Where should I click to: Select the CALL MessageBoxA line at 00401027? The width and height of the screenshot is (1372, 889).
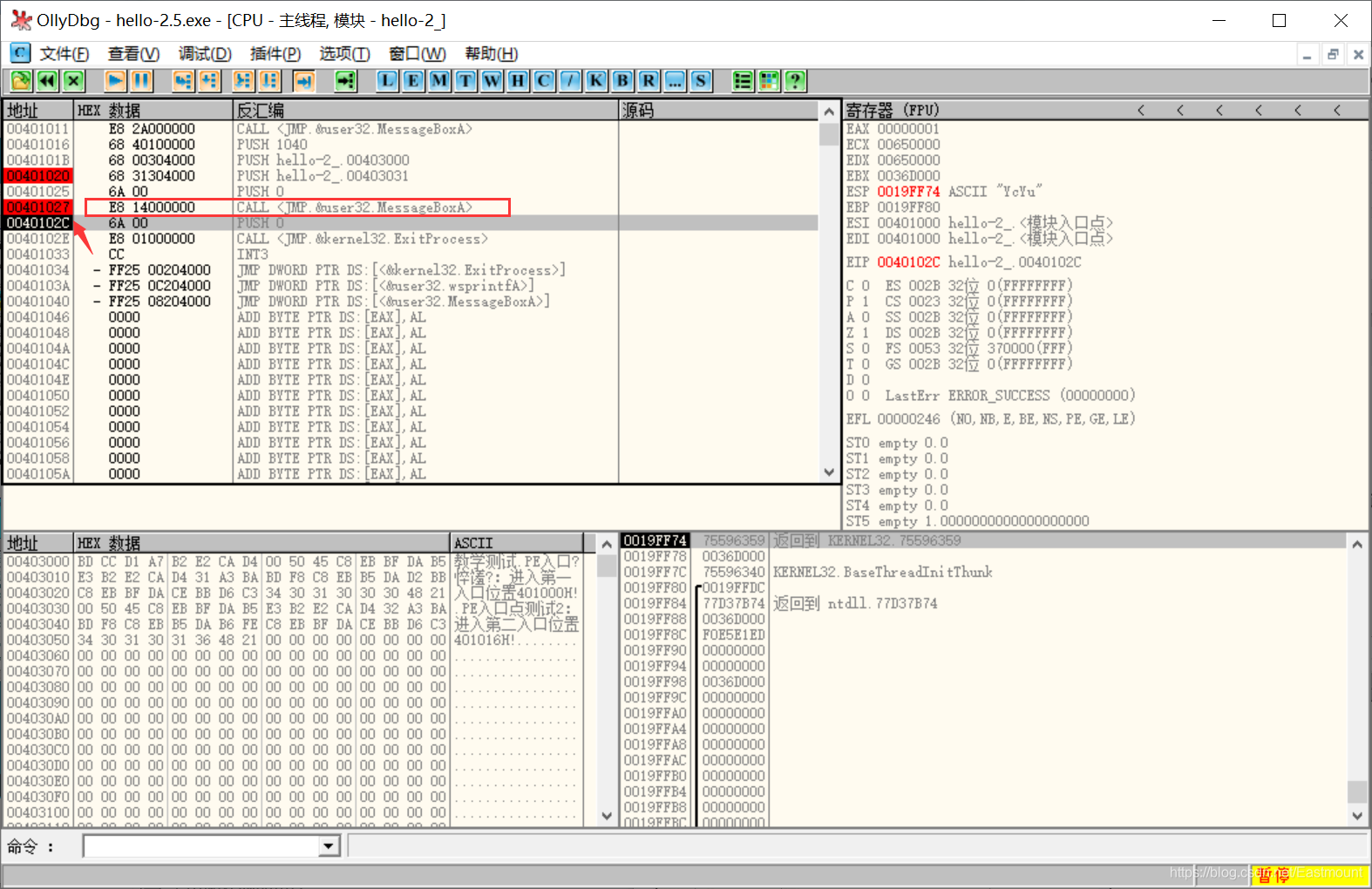coord(354,207)
